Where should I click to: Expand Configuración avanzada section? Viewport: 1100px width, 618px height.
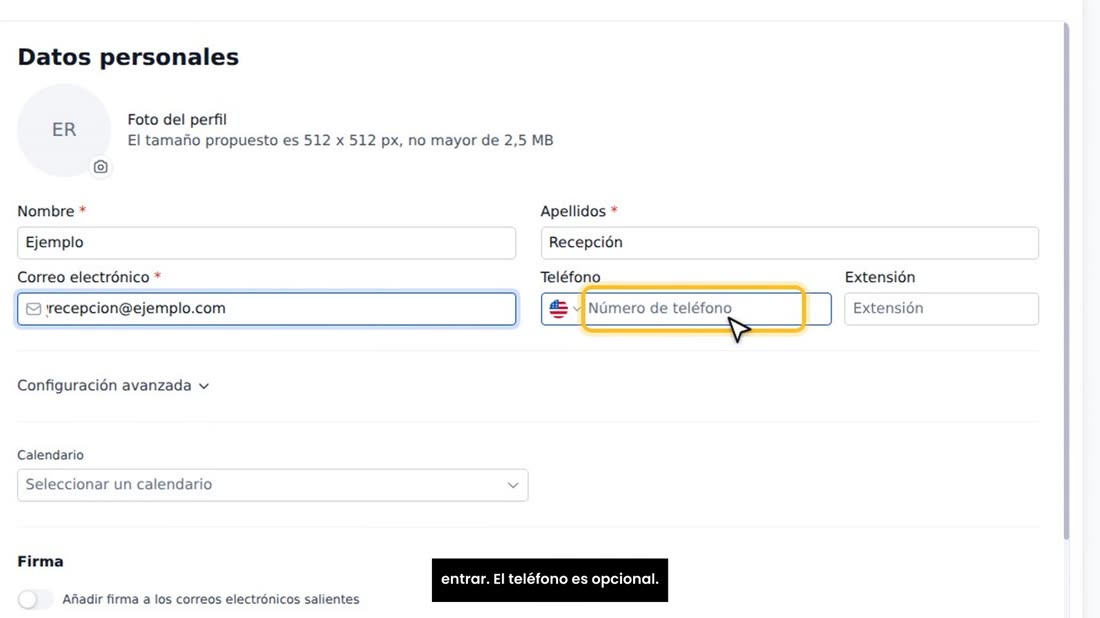[x=113, y=386]
